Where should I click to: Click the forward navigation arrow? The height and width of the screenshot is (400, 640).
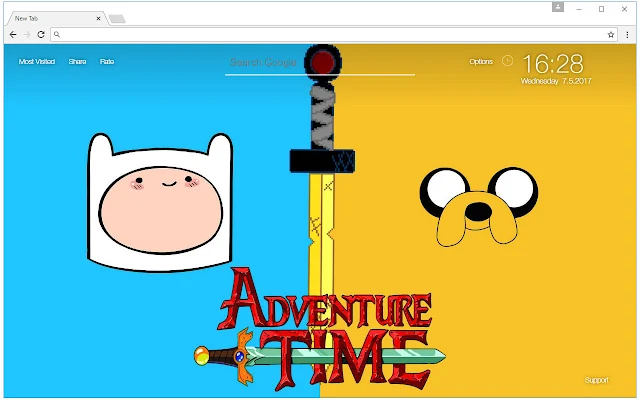27,35
